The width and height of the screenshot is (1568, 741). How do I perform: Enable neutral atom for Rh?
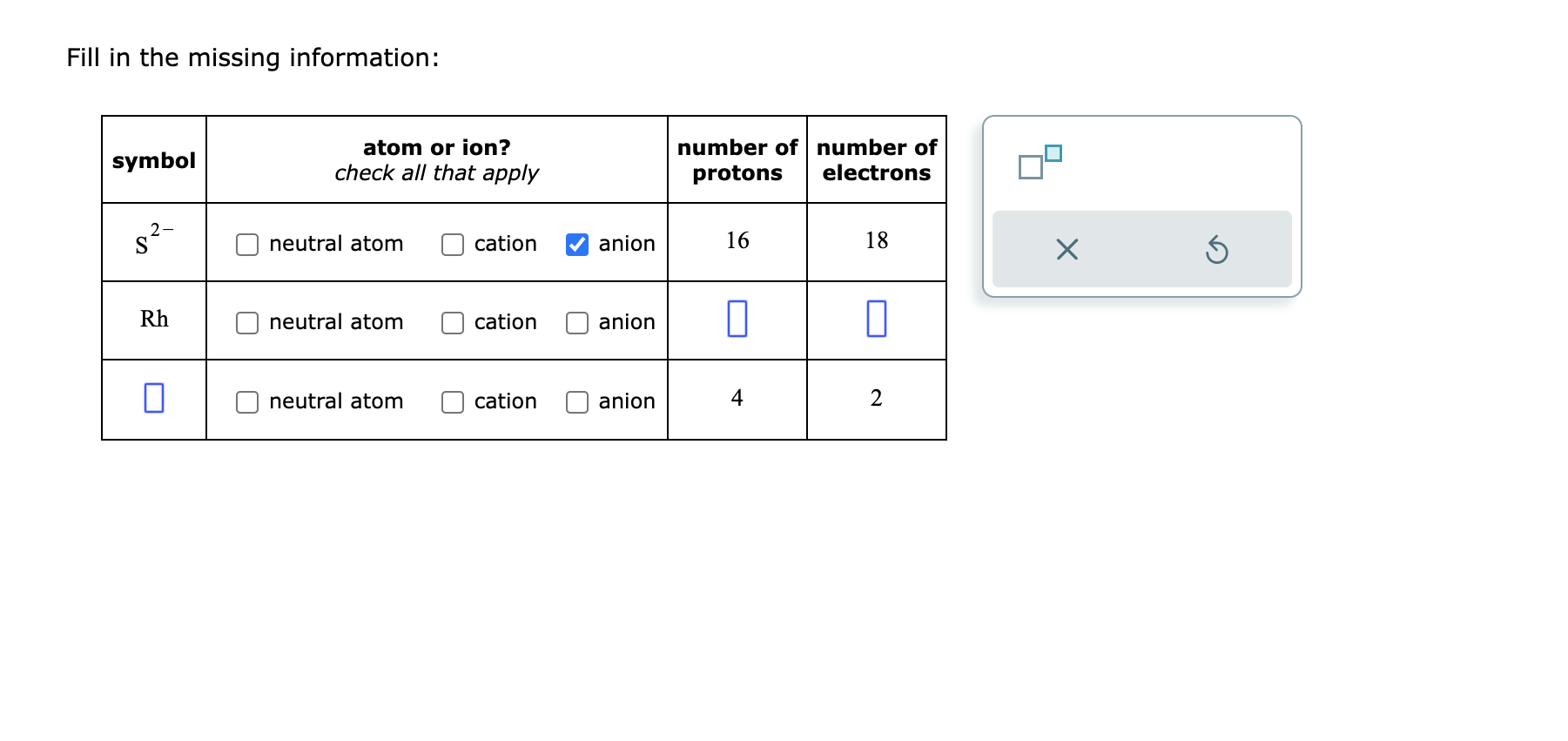point(246,323)
